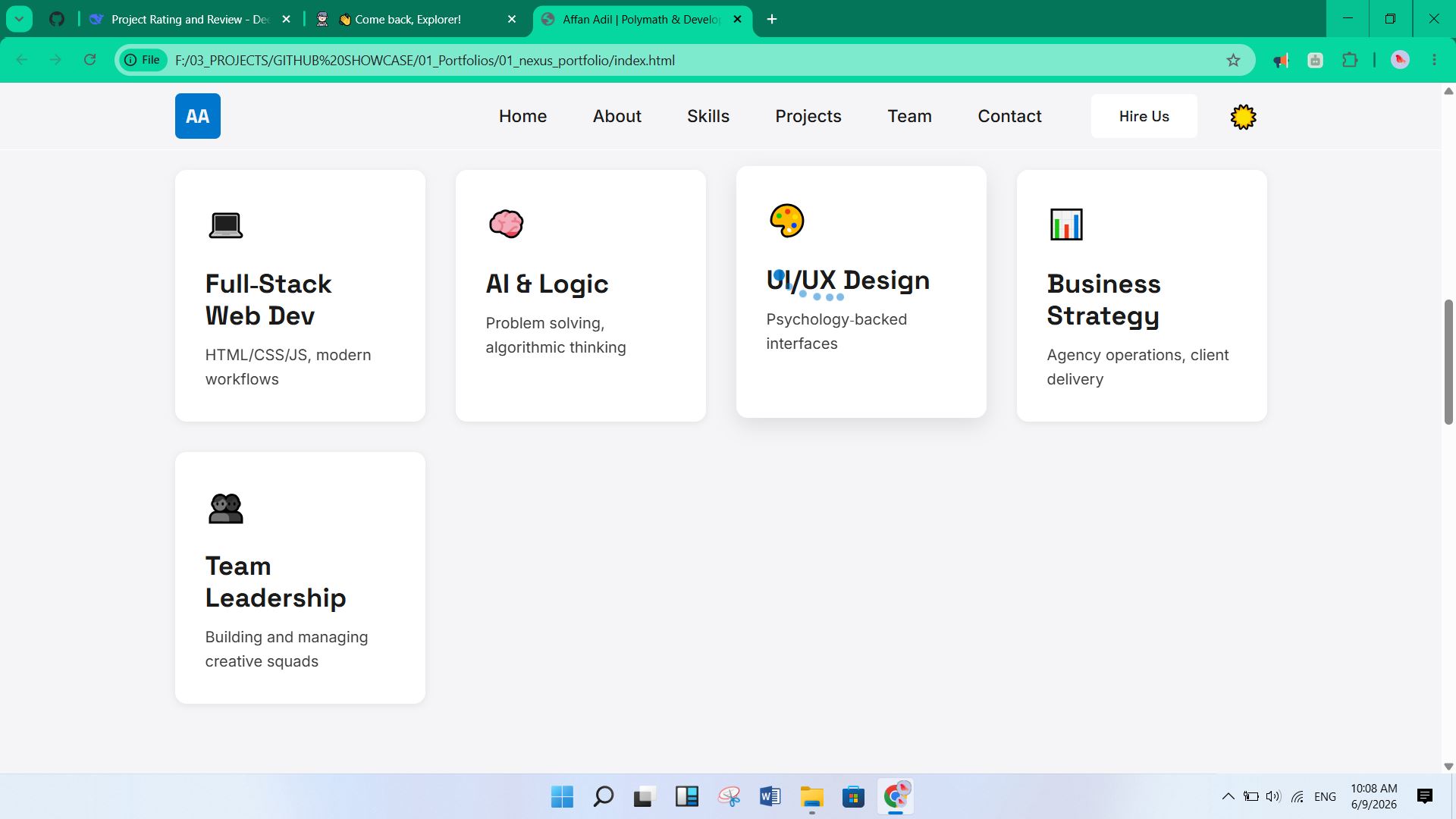The image size is (1456, 819).
Task: Click the page vertical scrollbar thumb
Action: coord(1448,362)
